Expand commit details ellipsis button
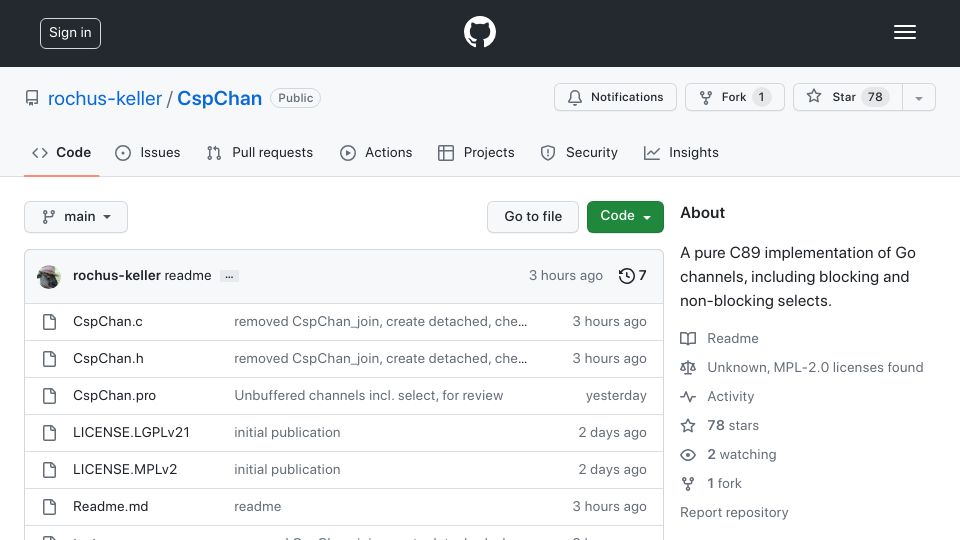This screenshot has height=540, width=960. [x=229, y=276]
